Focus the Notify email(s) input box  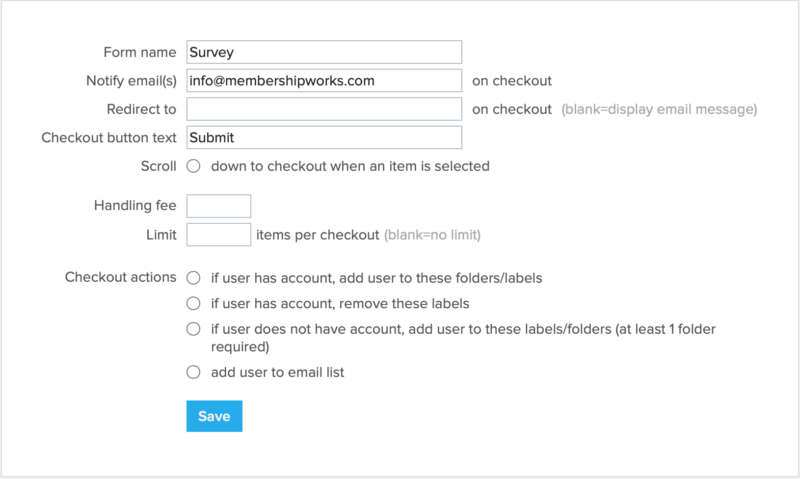[x=324, y=81]
